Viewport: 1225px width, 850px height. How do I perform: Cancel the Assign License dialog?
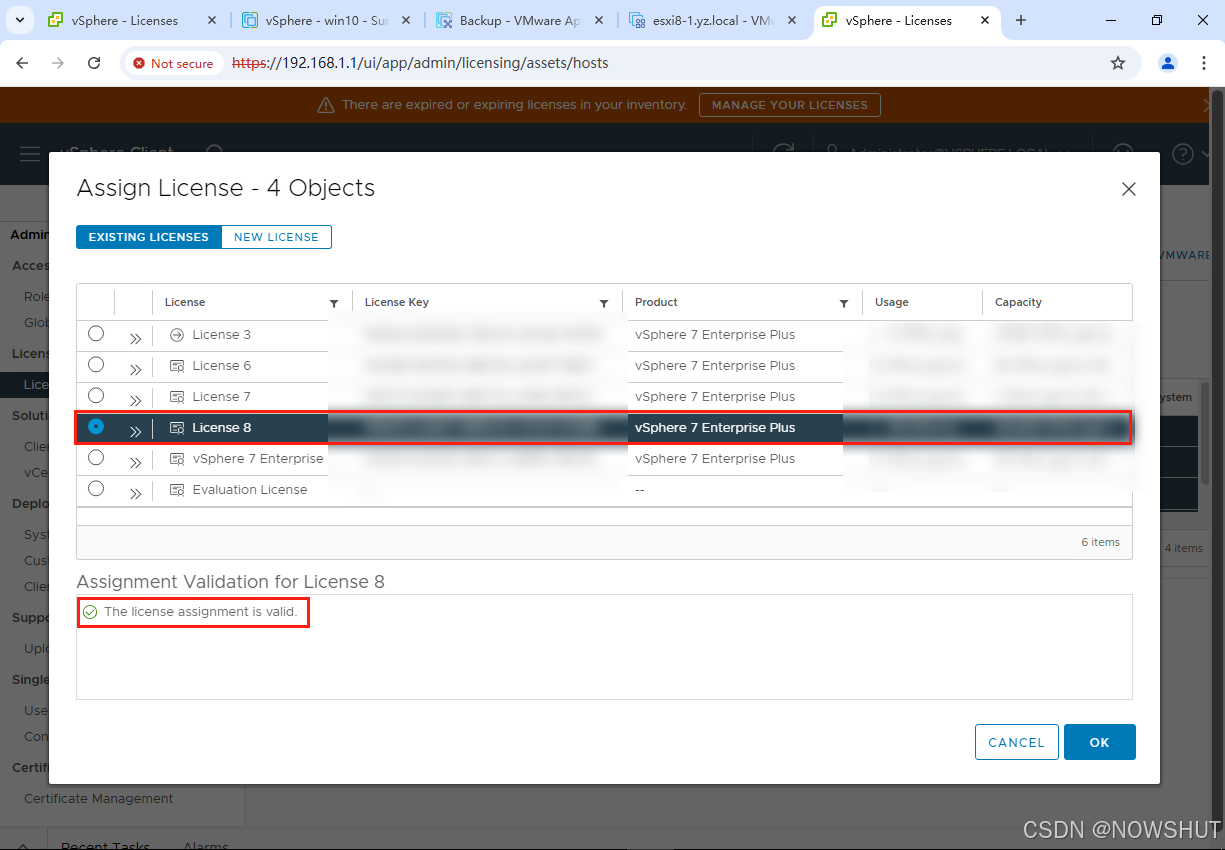click(1016, 742)
